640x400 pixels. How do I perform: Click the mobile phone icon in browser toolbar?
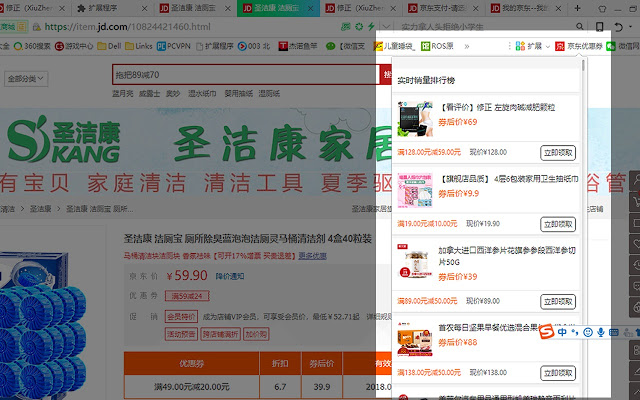pyautogui.click(x=600, y=27)
